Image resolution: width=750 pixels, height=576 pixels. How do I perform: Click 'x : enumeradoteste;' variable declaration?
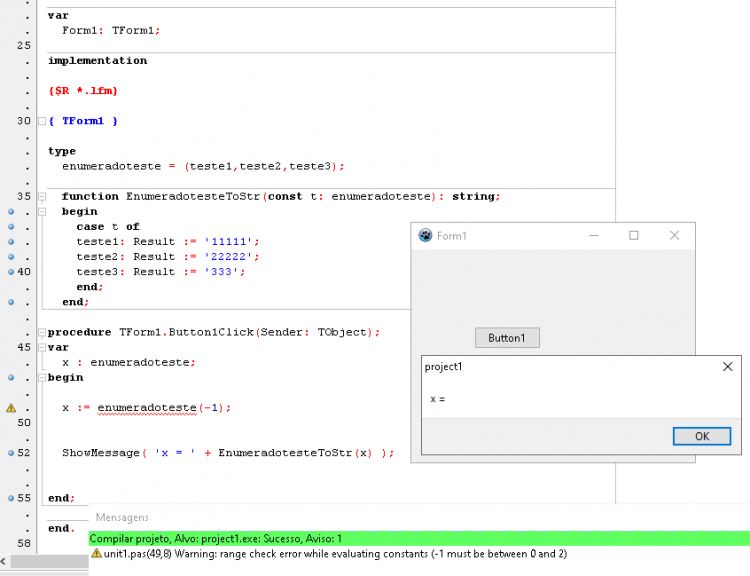(129, 362)
